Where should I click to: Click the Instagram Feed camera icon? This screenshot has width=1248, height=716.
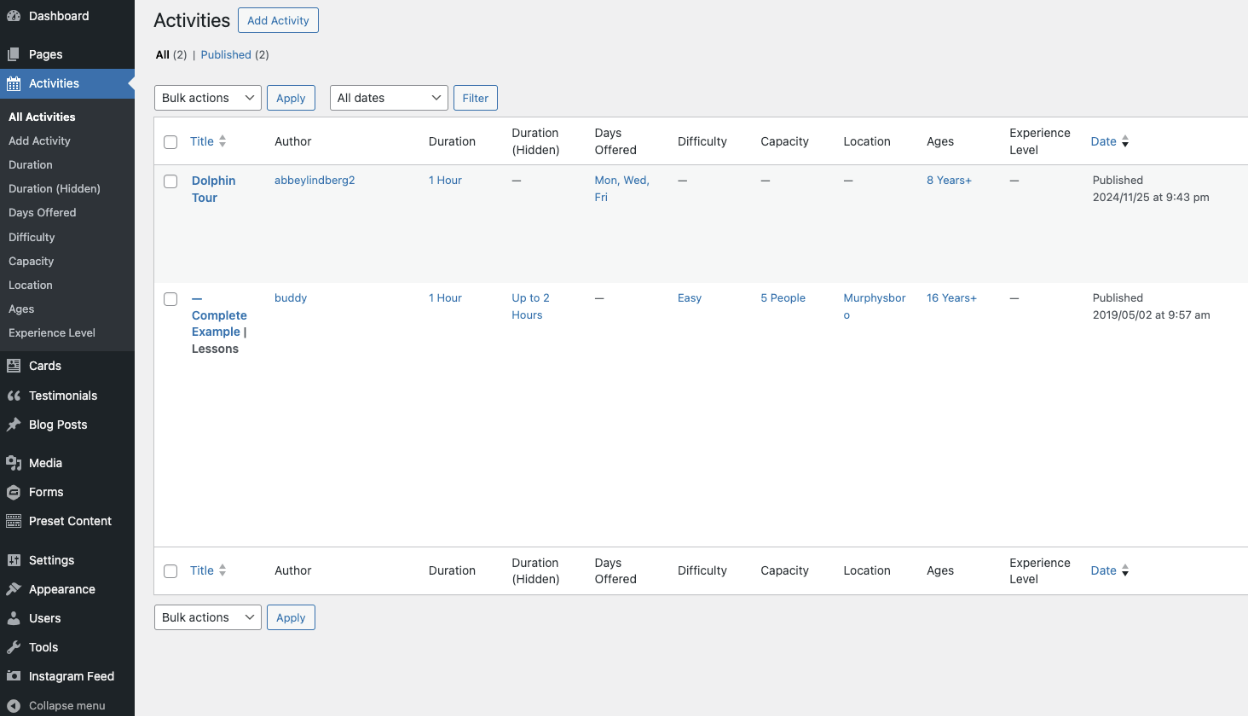[14, 676]
